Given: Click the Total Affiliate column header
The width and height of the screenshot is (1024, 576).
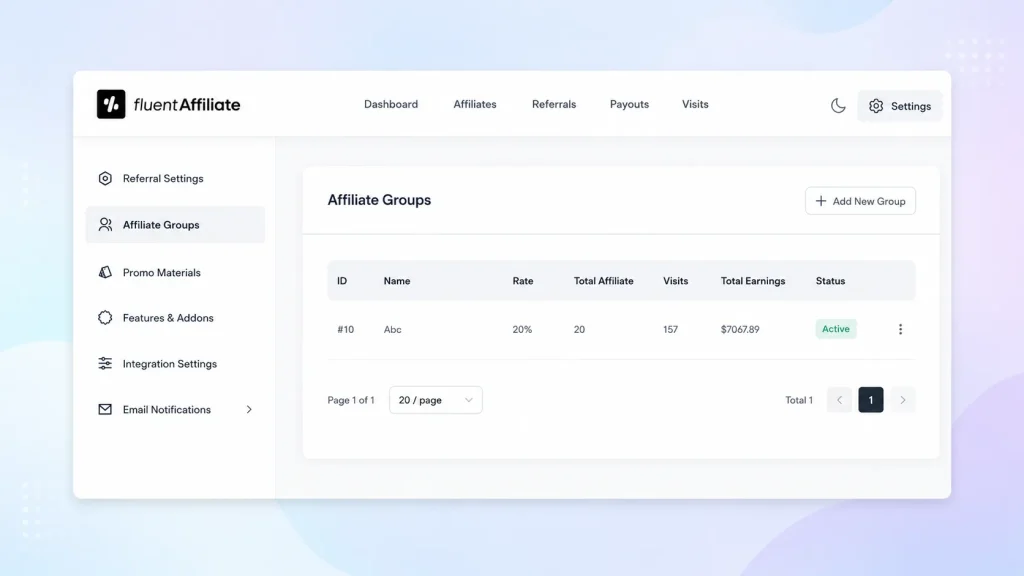Looking at the screenshot, I should coord(603,281).
